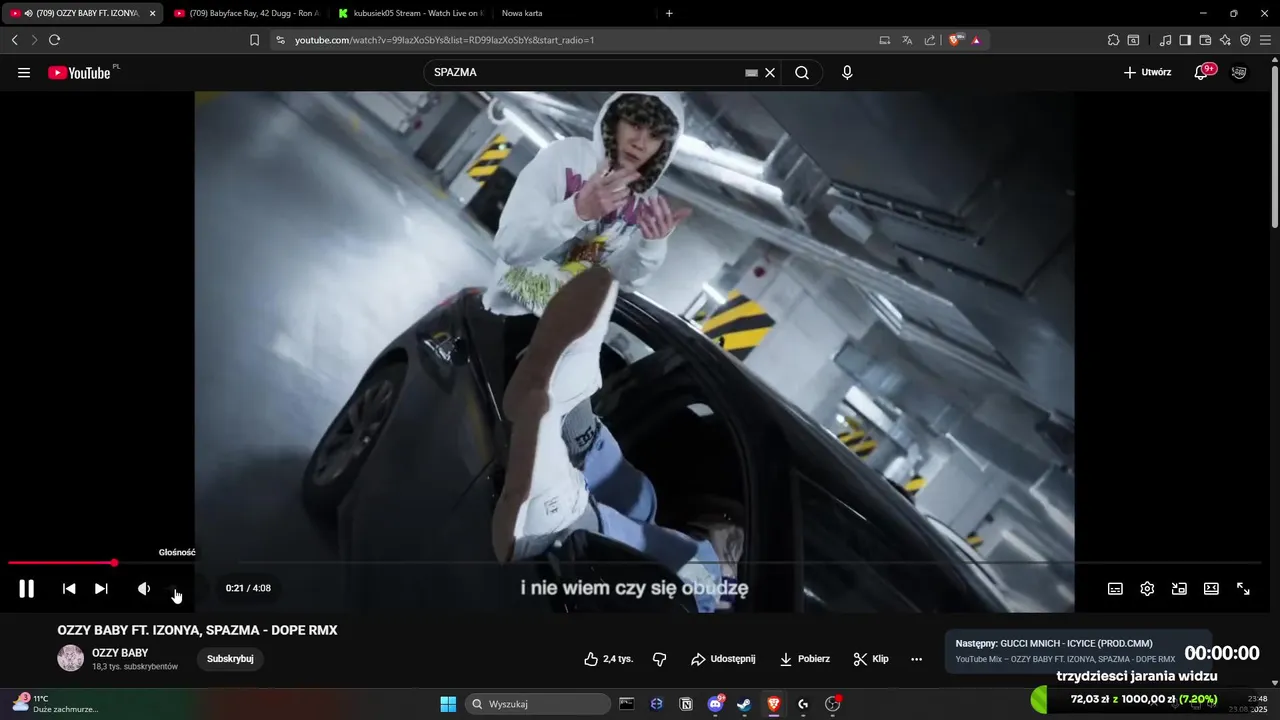Skip to previous video in the mix
1280x720 pixels.
coord(69,589)
